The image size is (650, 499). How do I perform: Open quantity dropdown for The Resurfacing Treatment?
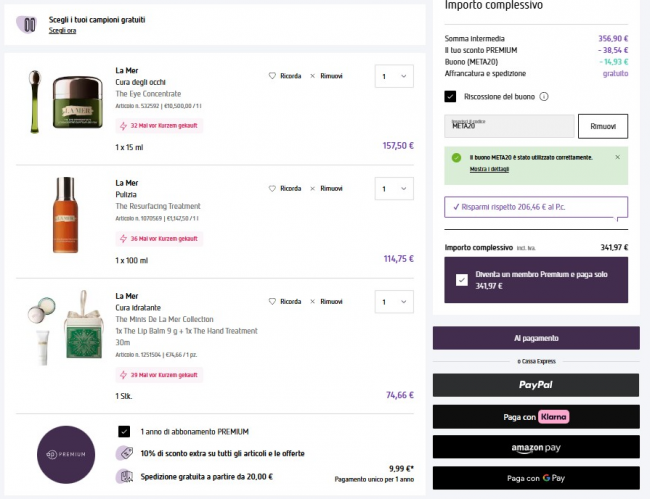pos(393,188)
